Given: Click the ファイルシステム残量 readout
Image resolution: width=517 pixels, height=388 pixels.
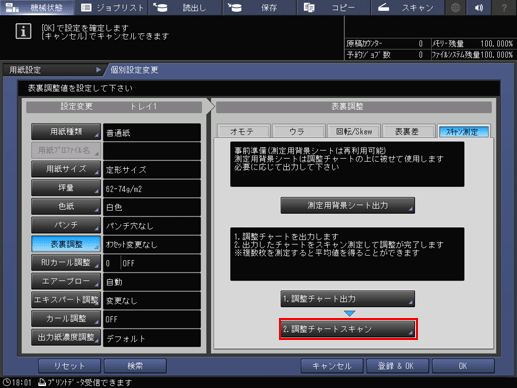Looking at the screenshot, I should tap(472, 55).
